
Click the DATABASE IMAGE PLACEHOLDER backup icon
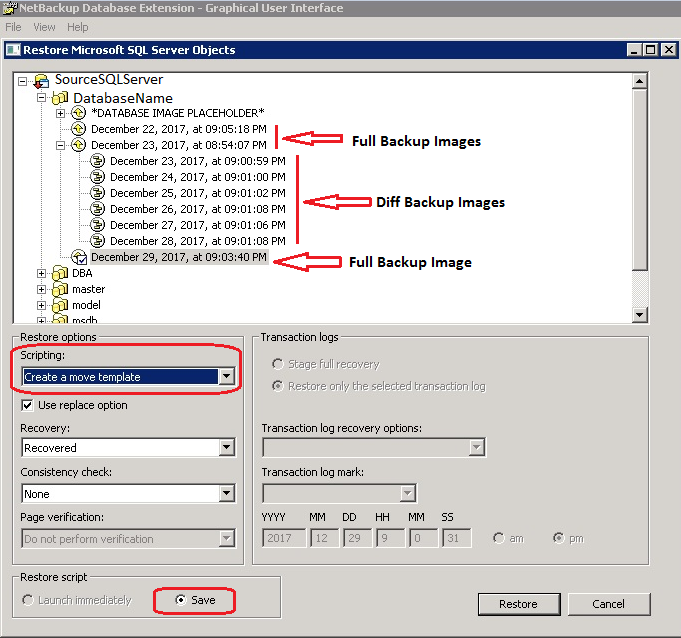click(x=79, y=113)
